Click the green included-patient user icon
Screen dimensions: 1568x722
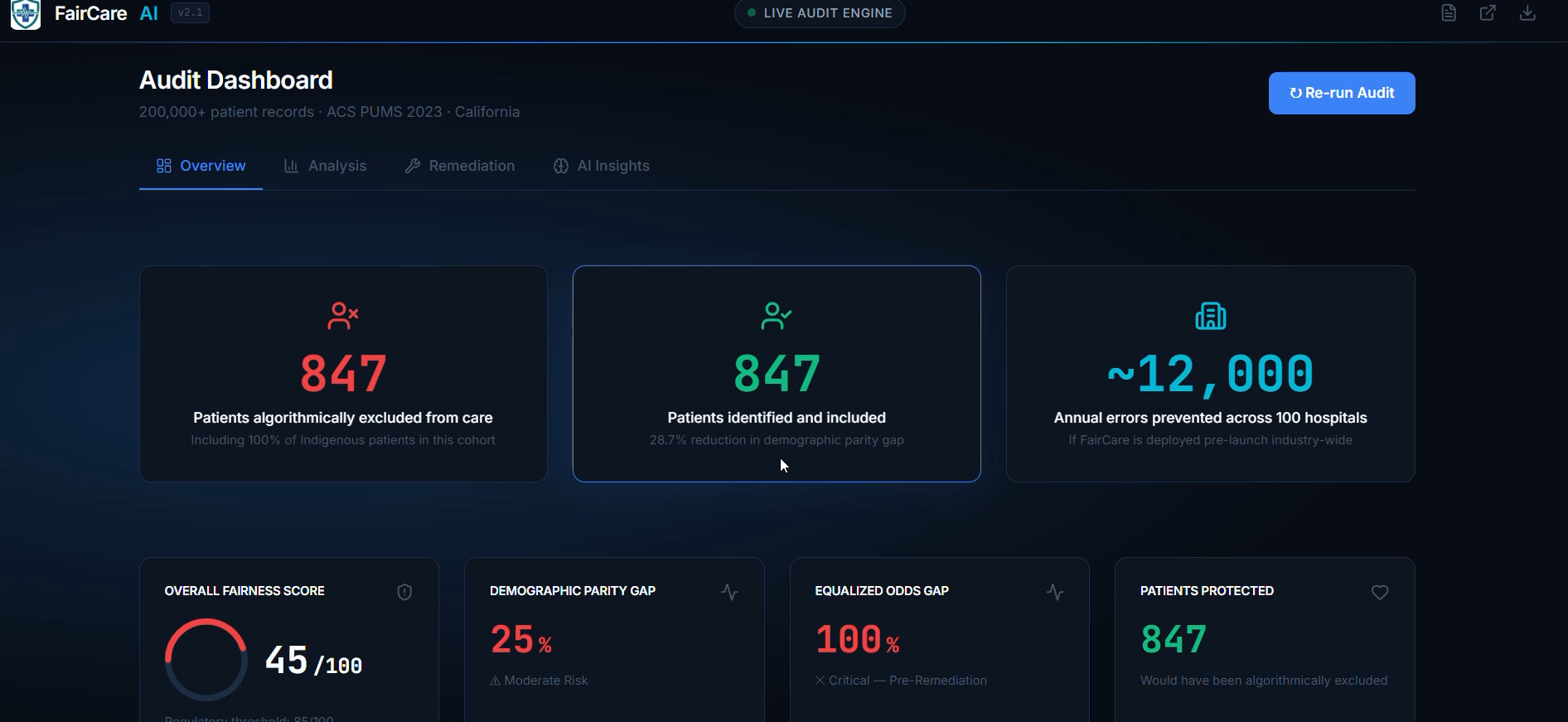click(x=777, y=316)
